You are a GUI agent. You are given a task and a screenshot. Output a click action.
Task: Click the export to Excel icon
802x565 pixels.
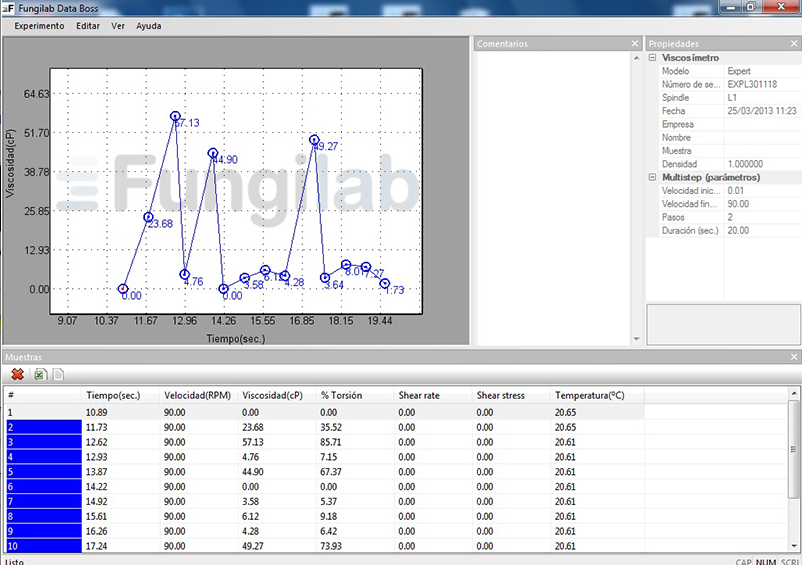[x=39, y=374]
